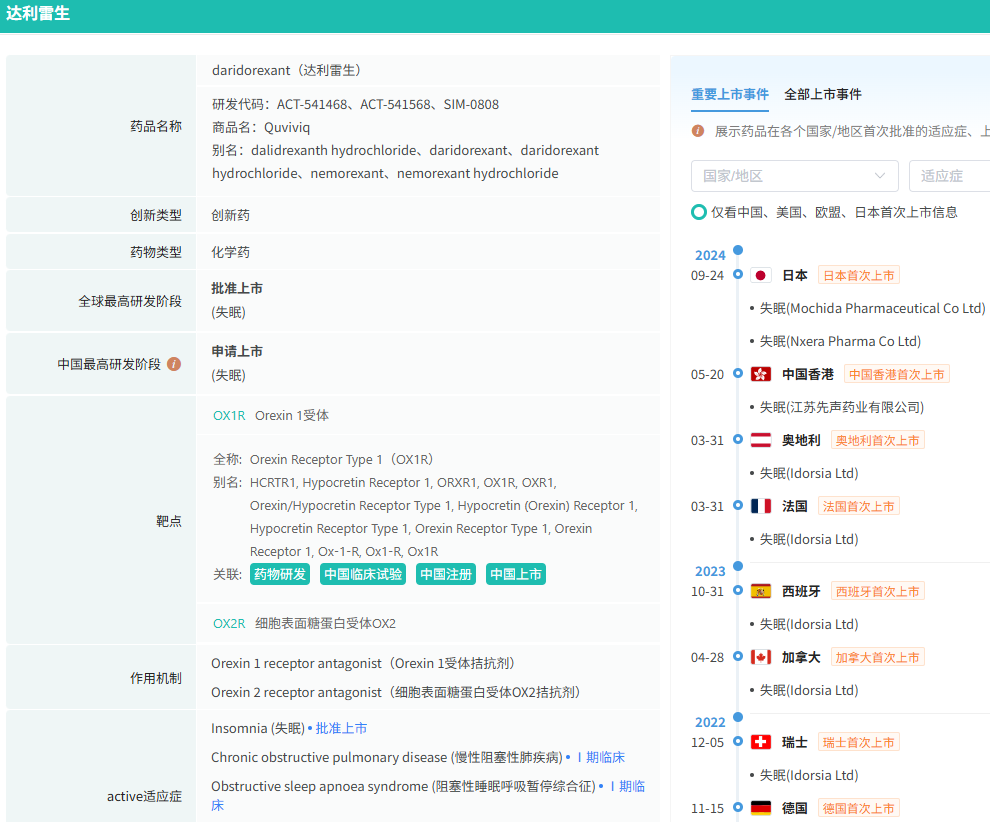Open the 适应症 dropdown filter
Viewport: 990px width, 822px height.
pyautogui.click(x=950, y=176)
